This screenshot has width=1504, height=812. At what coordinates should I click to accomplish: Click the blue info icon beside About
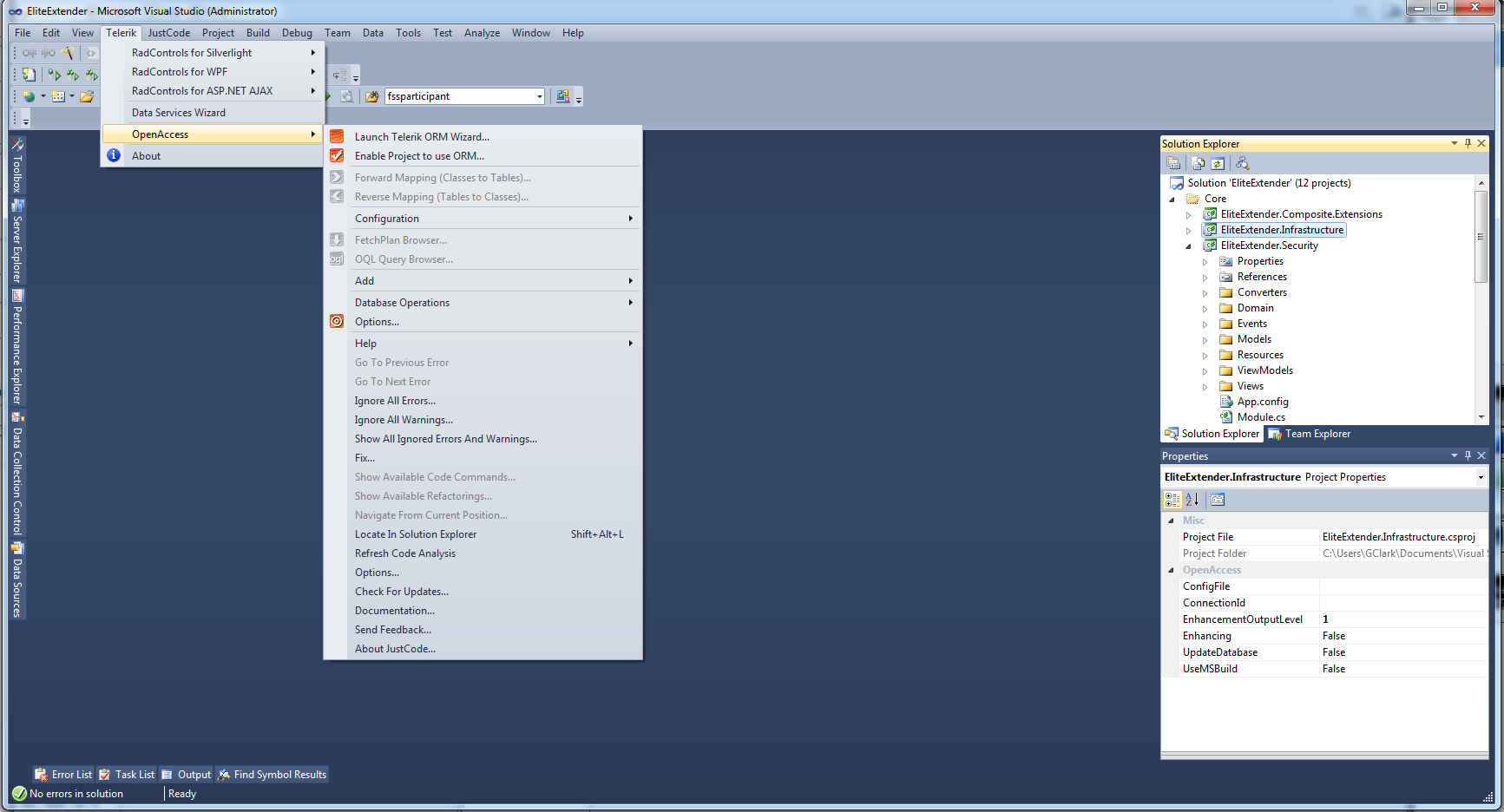(114, 155)
